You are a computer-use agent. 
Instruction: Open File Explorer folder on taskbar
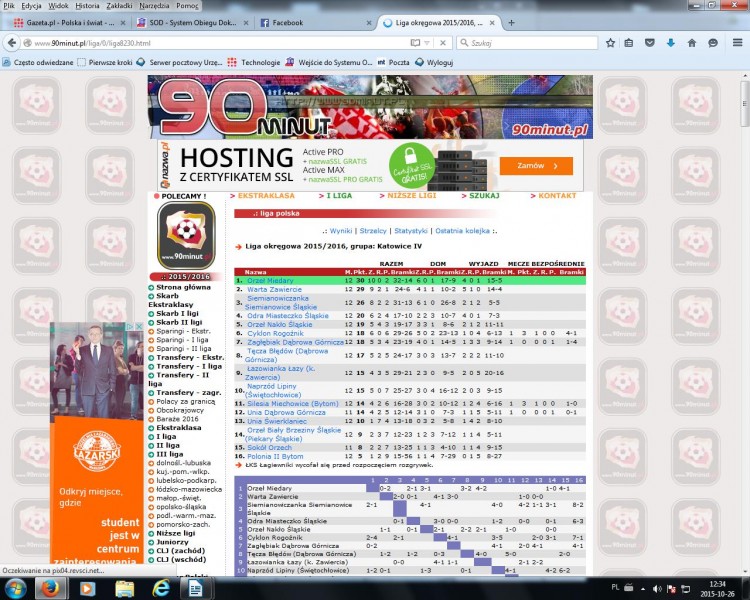pos(124,588)
